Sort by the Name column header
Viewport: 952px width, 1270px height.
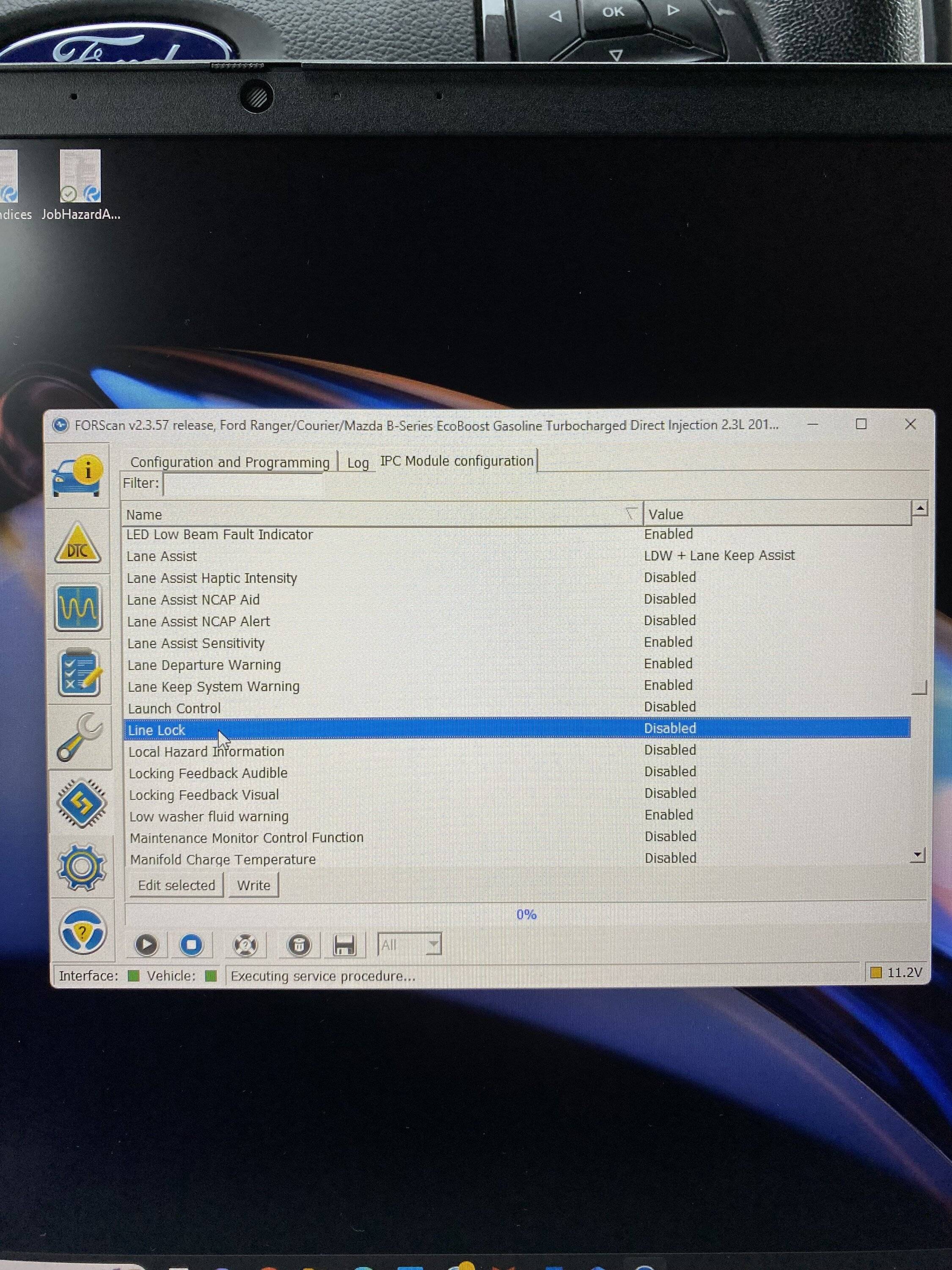coord(382,514)
